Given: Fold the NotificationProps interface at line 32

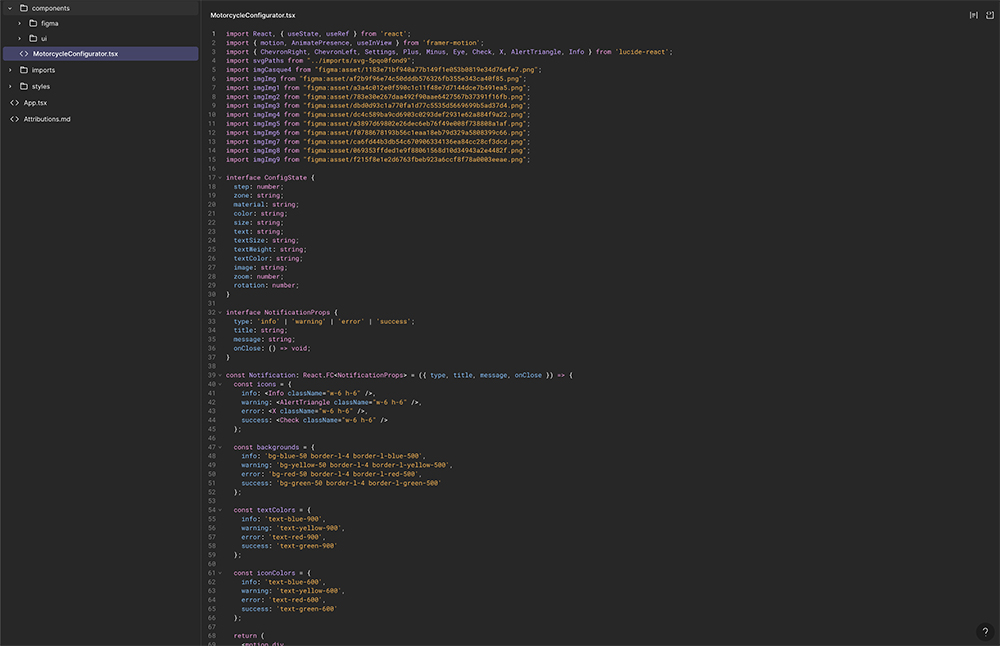Looking at the screenshot, I should point(220,312).
